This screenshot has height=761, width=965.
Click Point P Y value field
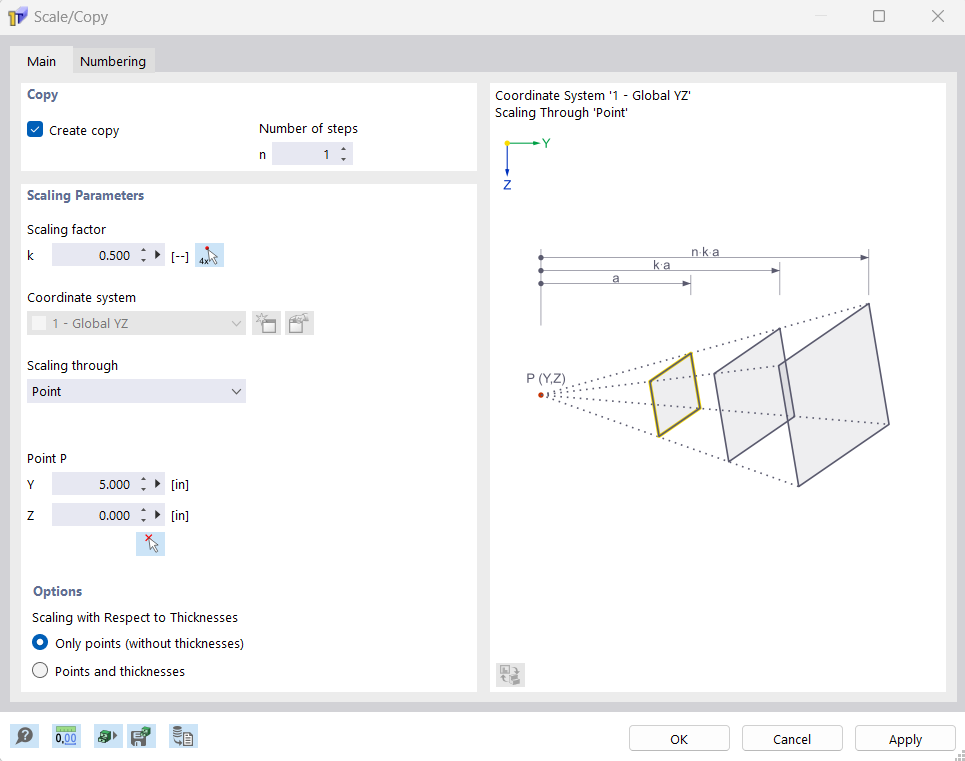tap(94, 484)
